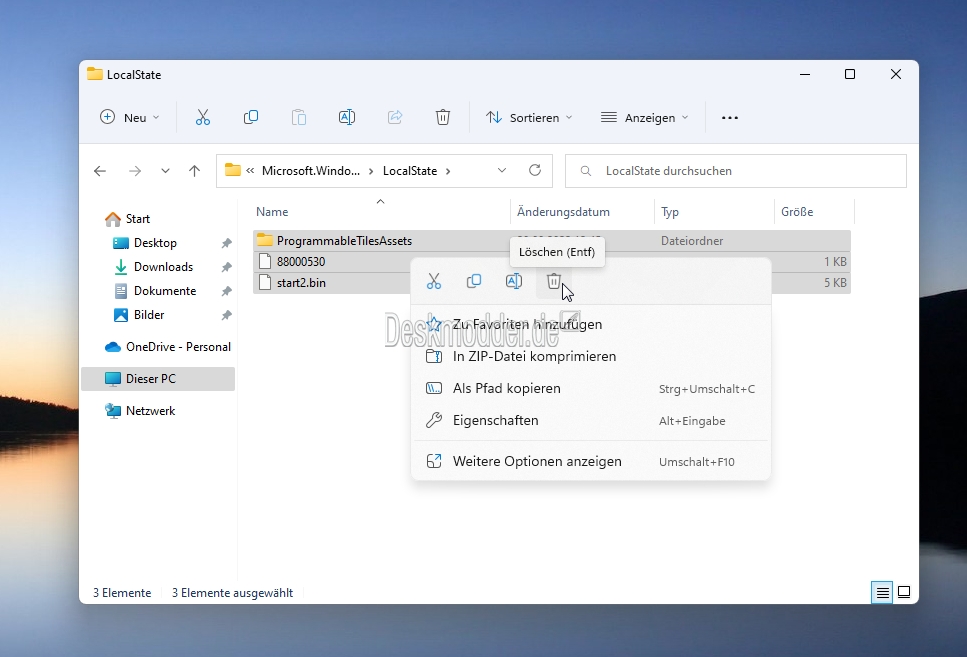Click the Microsoft.Windo... breadcrumb segment
This screenshot has height=657, width=967.
point(311,171)
